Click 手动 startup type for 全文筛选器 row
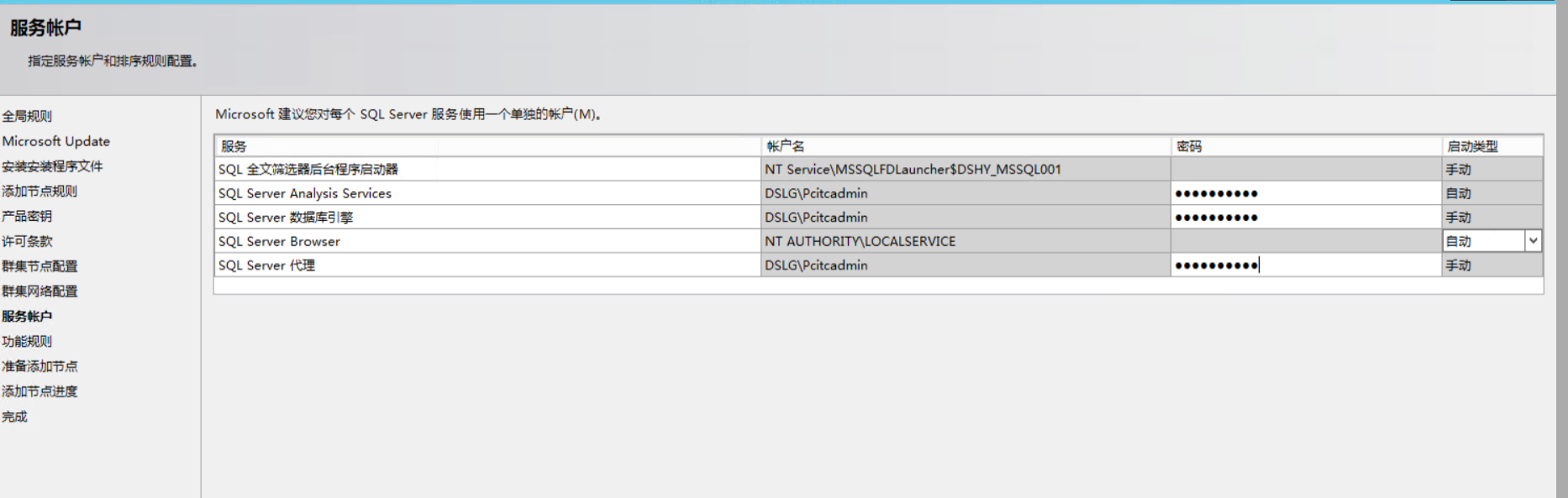The image size is (1568, 498). click(1492, 169)
